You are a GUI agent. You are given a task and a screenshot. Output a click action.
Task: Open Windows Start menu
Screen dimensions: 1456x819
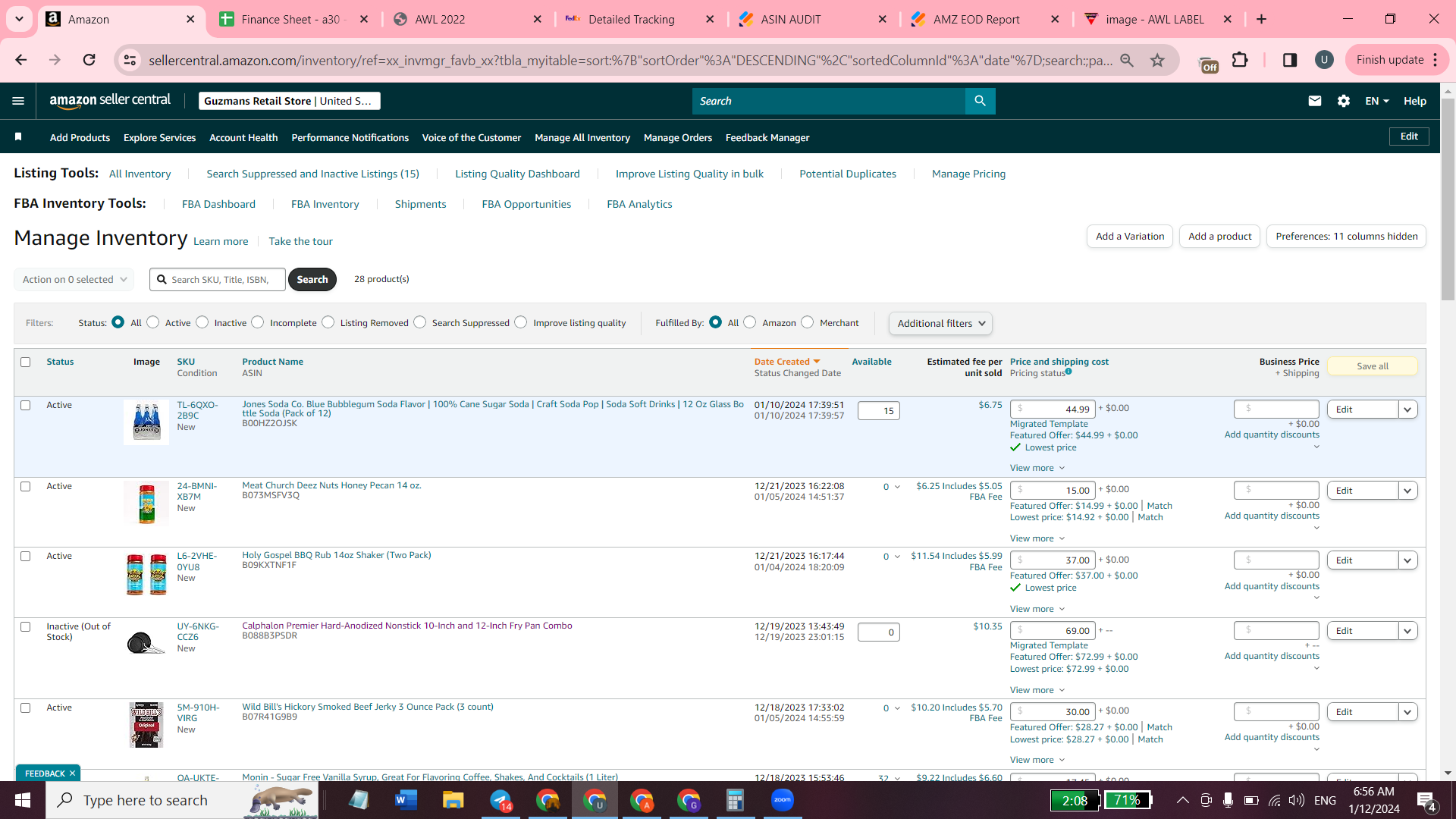(x=23, y=800)
